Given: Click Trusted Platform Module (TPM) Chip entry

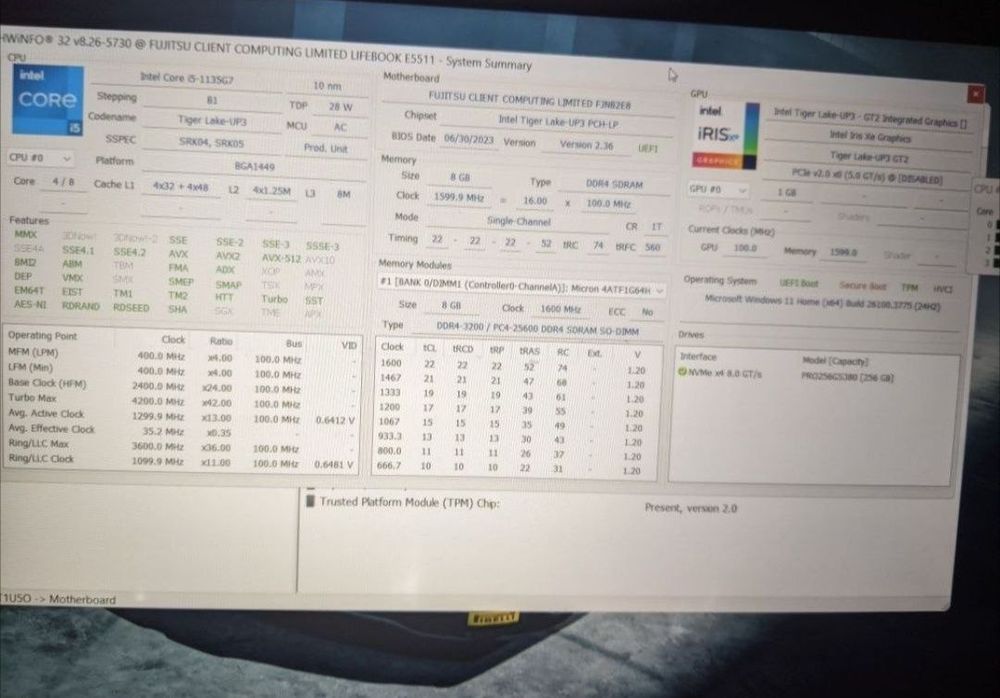Looking at the screenshot, I should pos(409,503).
